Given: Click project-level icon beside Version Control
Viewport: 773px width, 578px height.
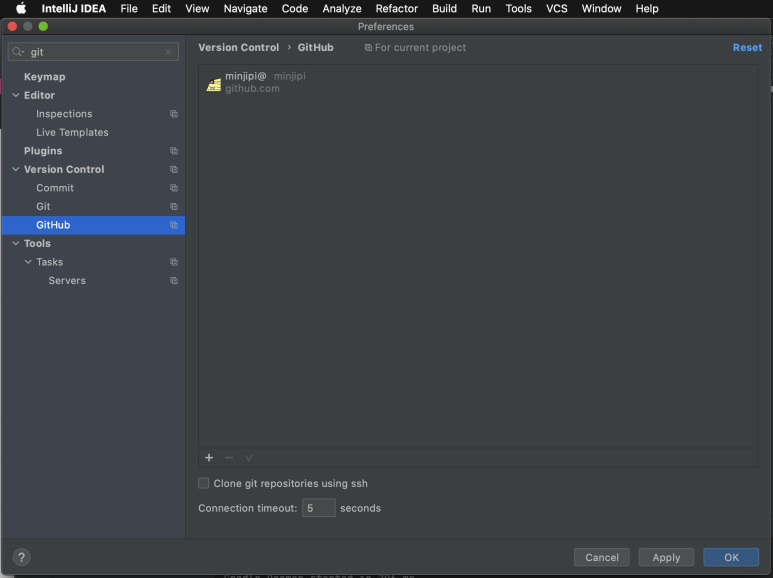Looking at the screenshot, I should click(x=174, y=170).
